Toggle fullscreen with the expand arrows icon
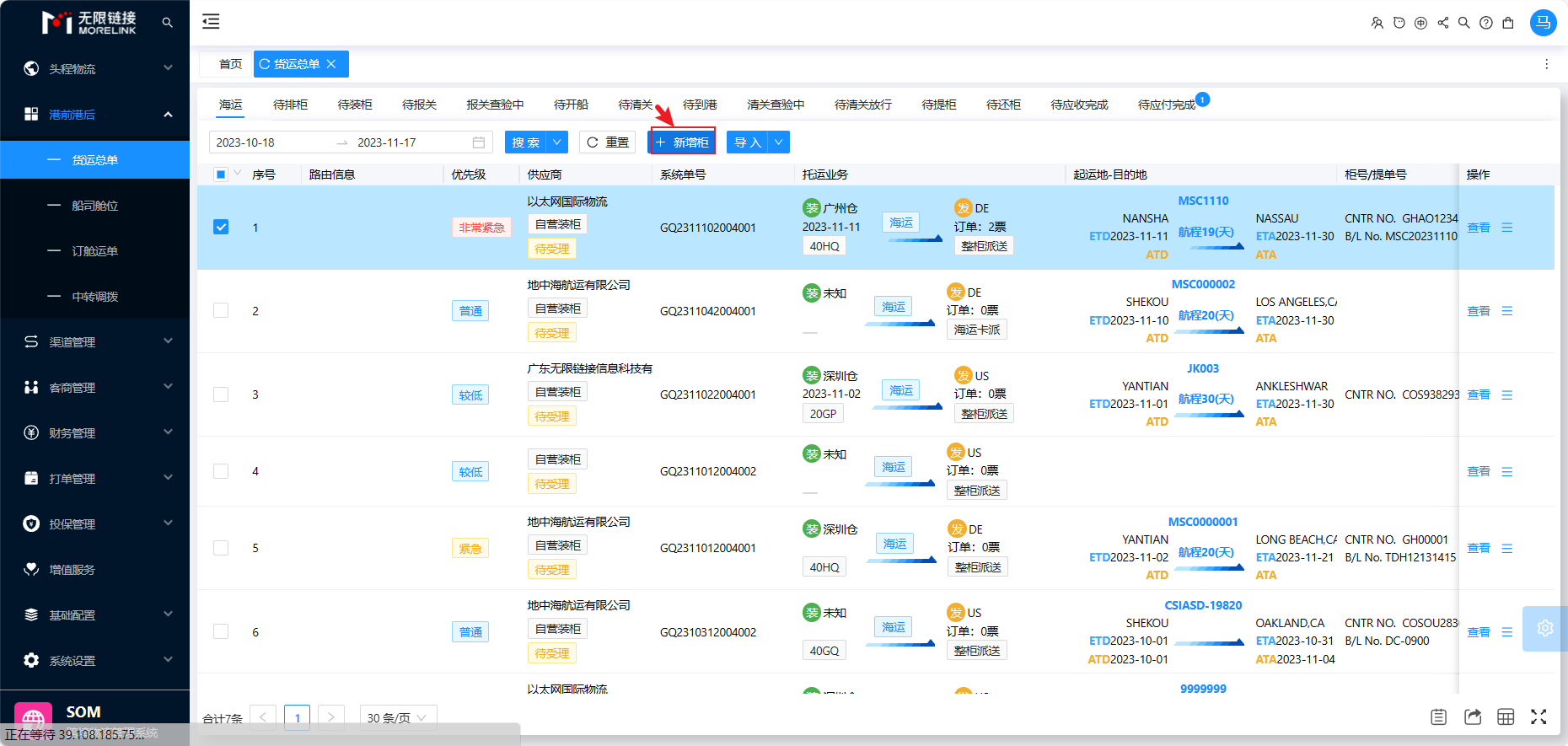Viewport: 1568px width, 746px height. click(1538, 716)
